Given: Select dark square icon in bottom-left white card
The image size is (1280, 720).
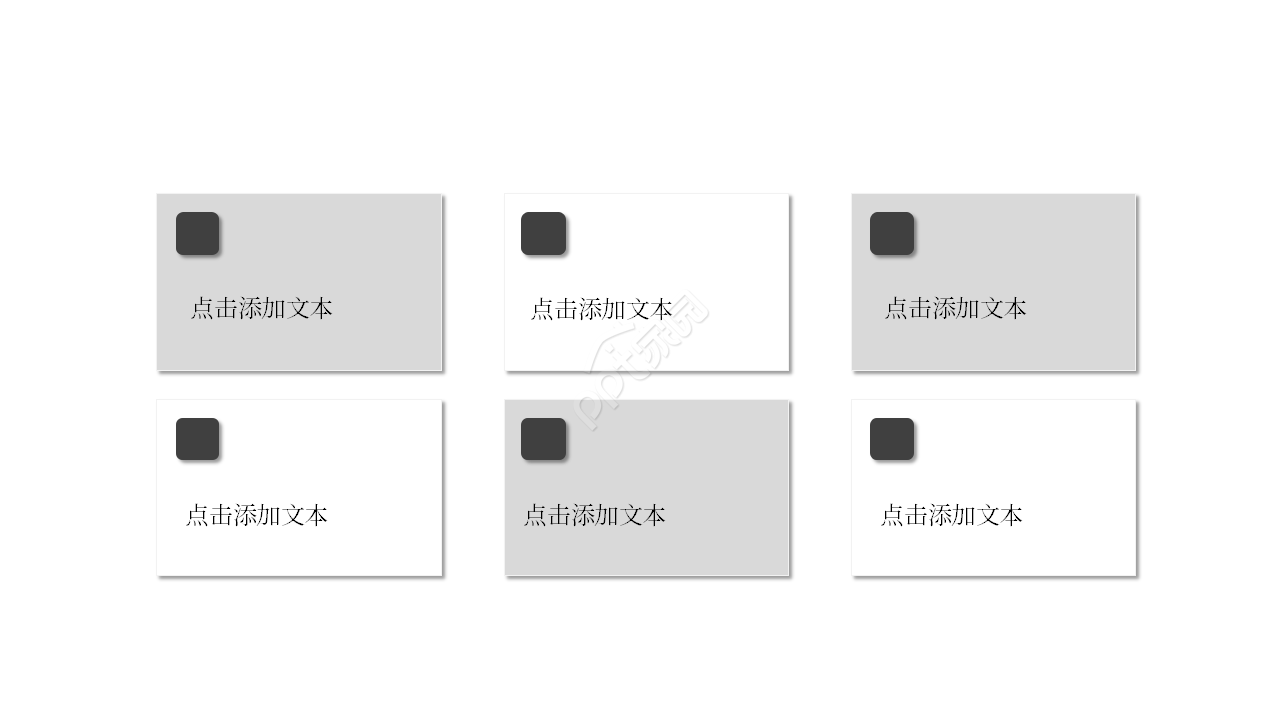Looking at the screenshot, I should point(197,439).
